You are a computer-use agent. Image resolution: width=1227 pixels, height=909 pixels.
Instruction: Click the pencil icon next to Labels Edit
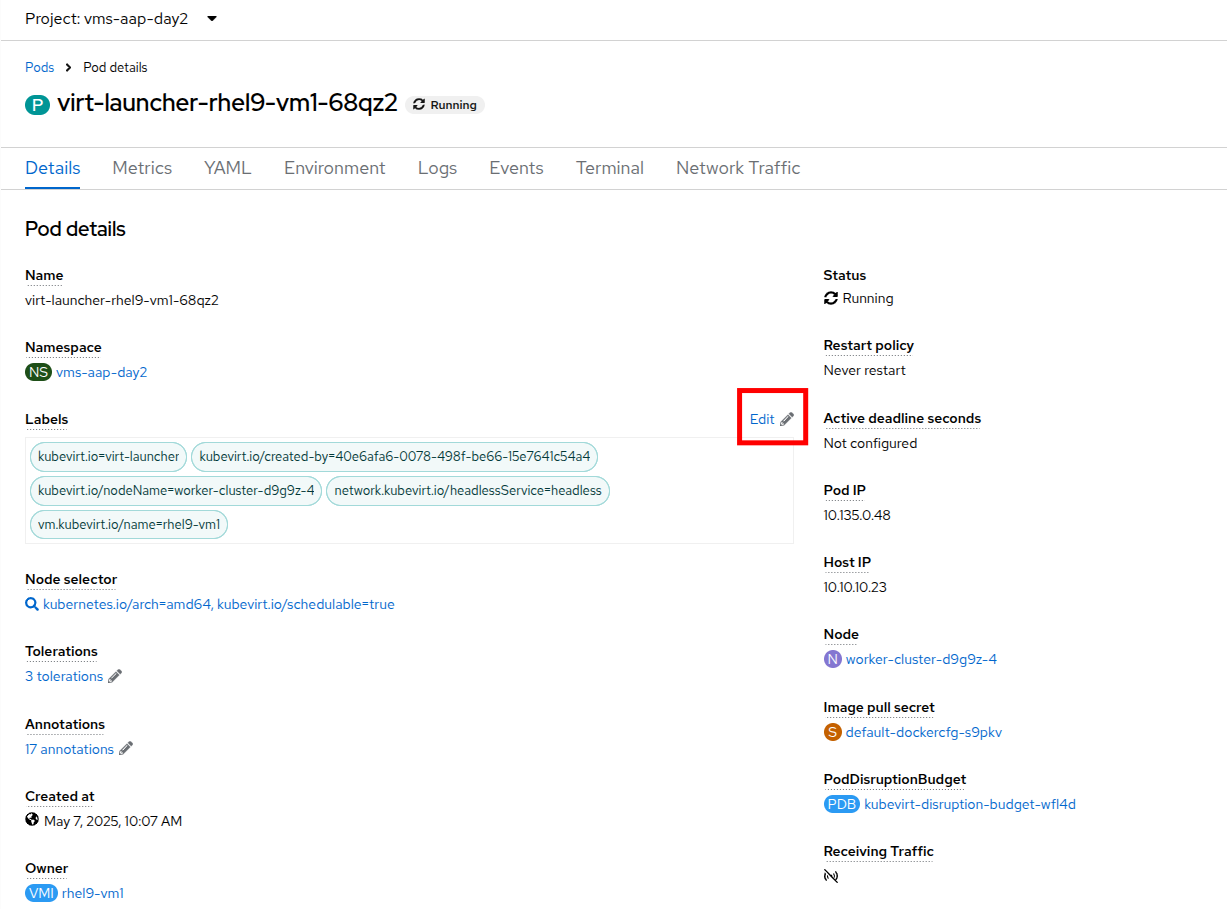coord(787,420)
